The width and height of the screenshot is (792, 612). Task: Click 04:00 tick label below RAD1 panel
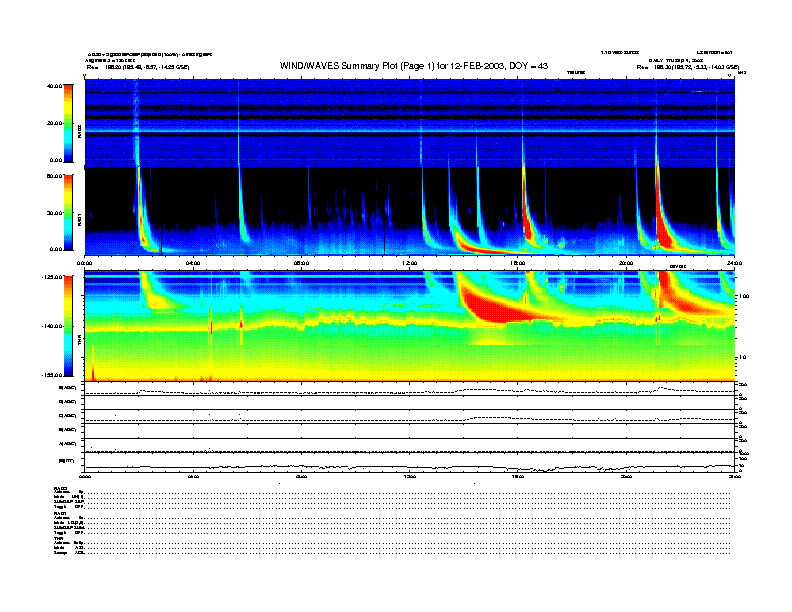[x=193, y=263]
